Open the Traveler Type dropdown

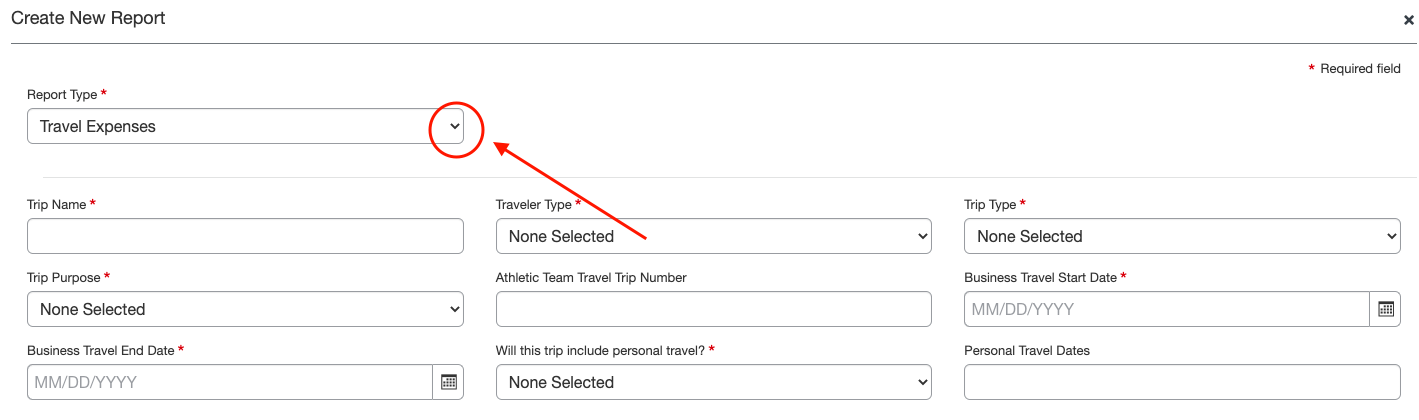coord(713,236)
